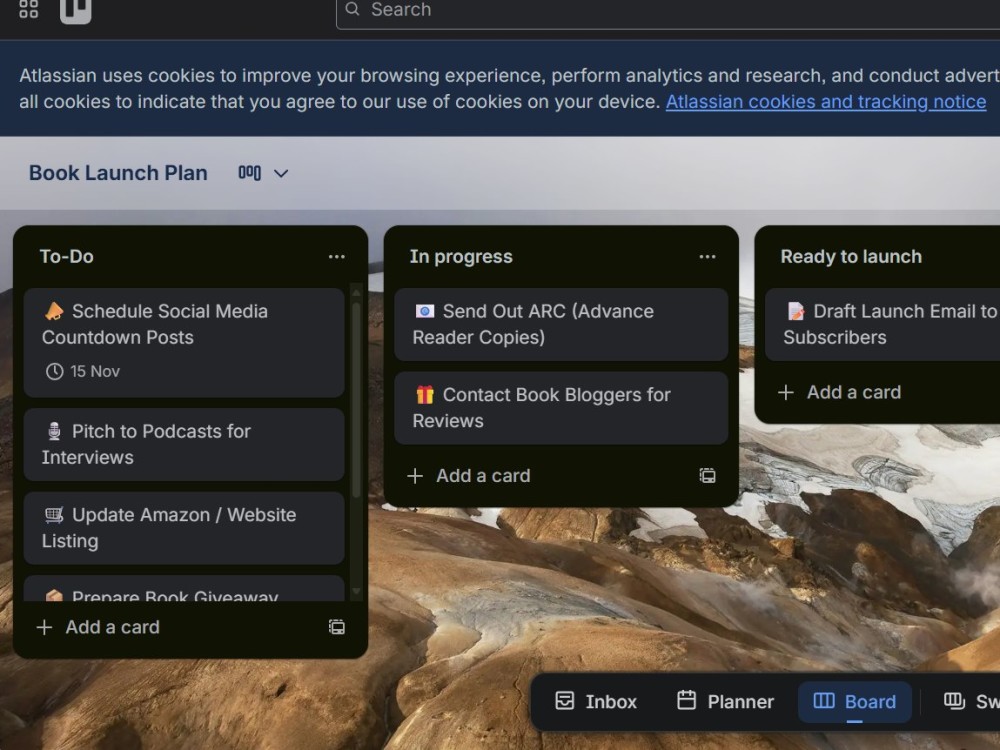Add a card to To-Do list
This screenshot has width=1000, height=750.
[98, 628]
